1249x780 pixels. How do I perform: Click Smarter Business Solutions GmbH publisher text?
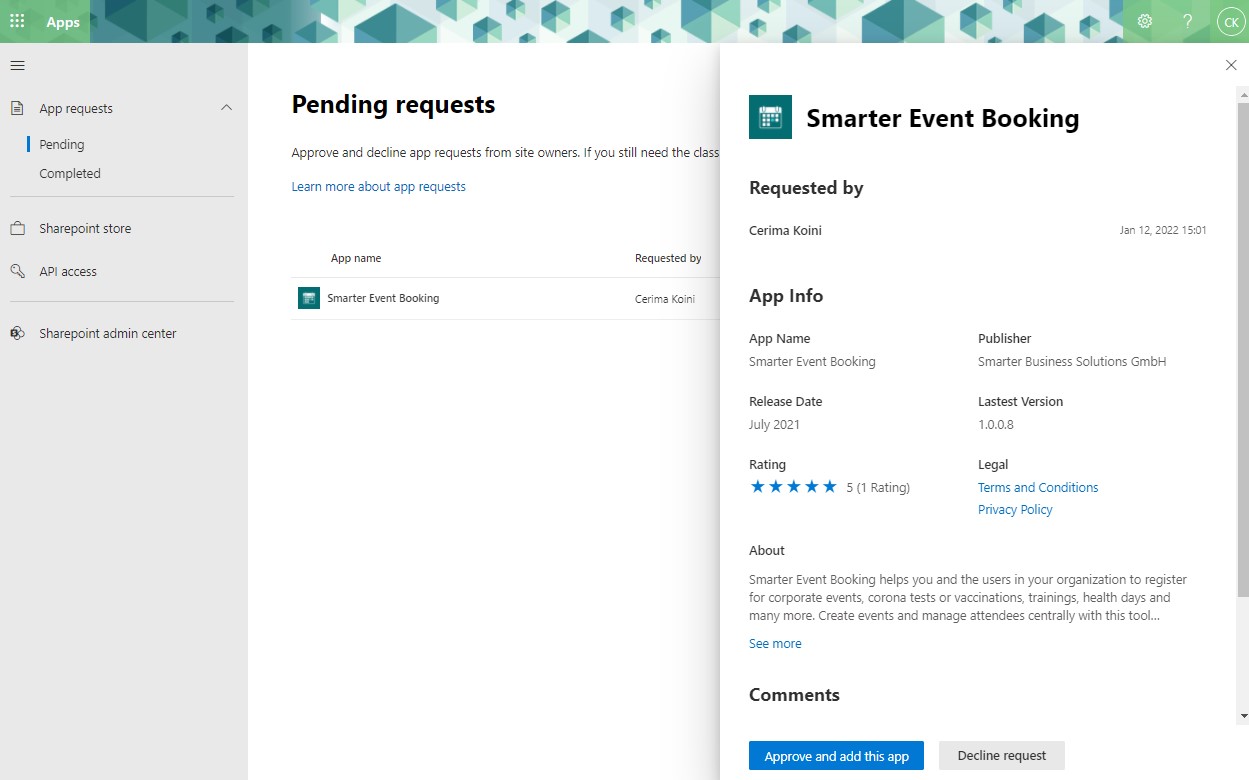1072,361
